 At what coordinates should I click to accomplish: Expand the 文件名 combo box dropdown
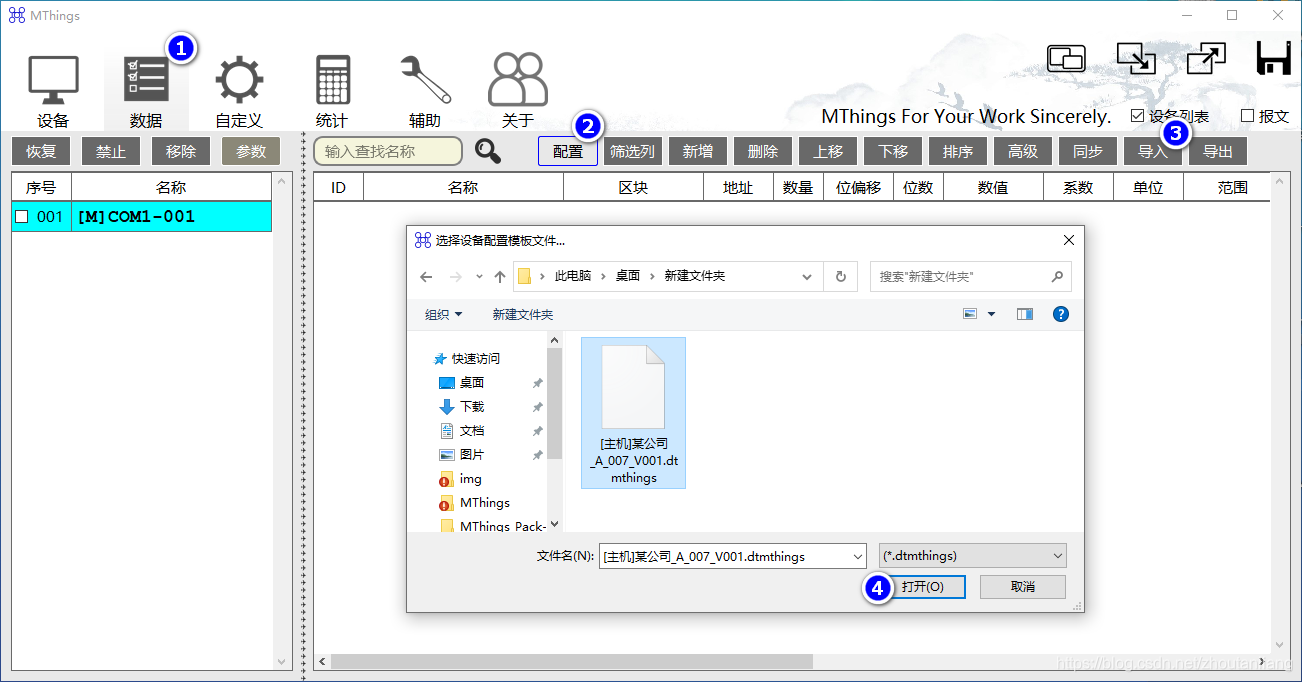857,557
